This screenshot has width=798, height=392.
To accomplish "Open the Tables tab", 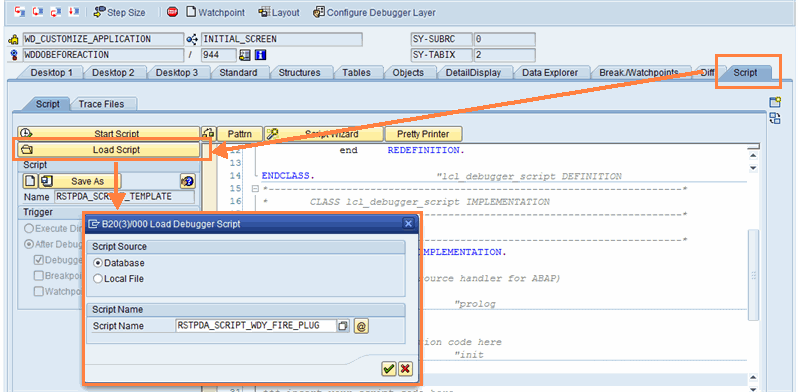I will [x=356, y=73].
